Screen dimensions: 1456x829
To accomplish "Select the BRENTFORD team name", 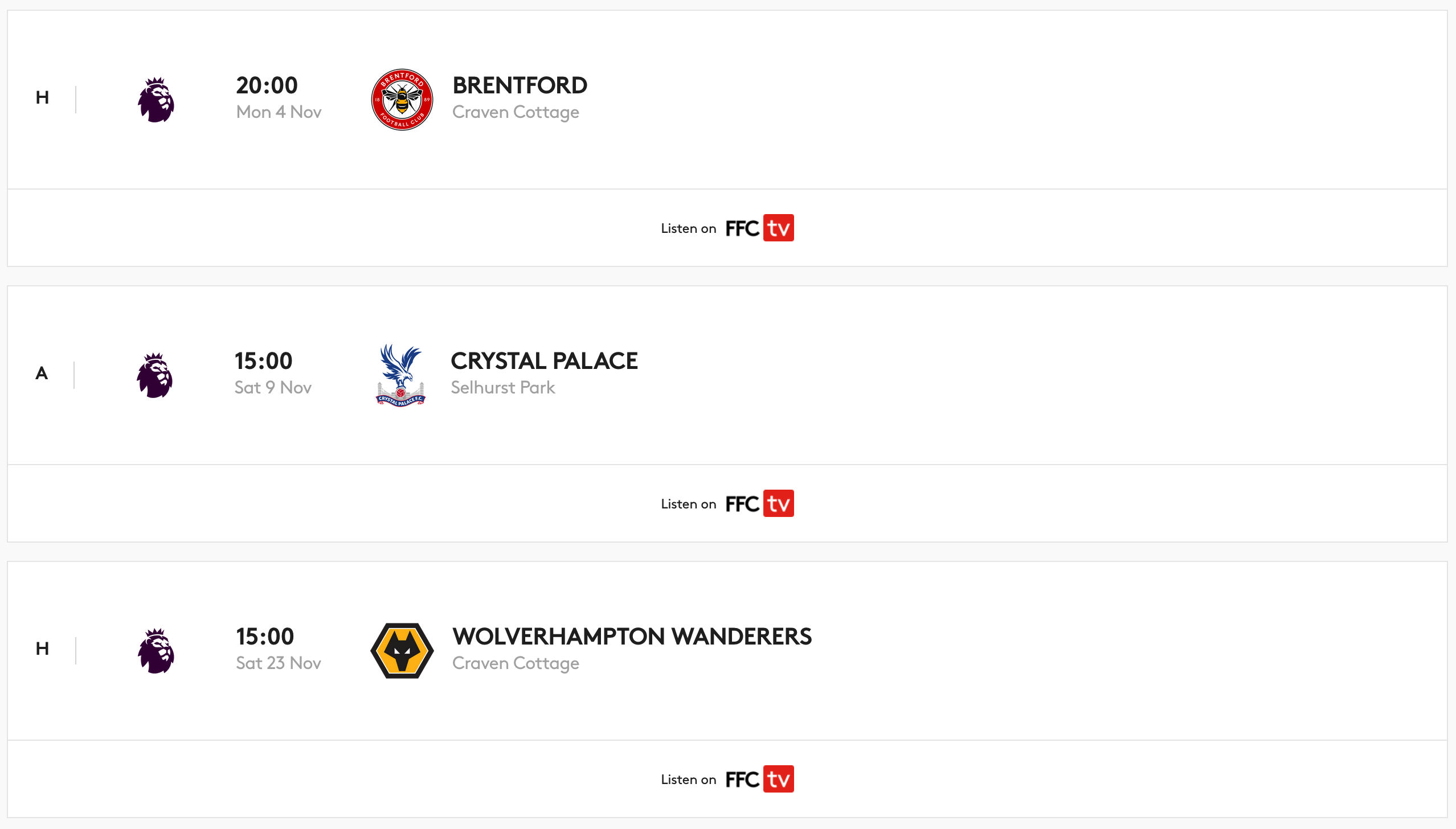I will (520, 85).
